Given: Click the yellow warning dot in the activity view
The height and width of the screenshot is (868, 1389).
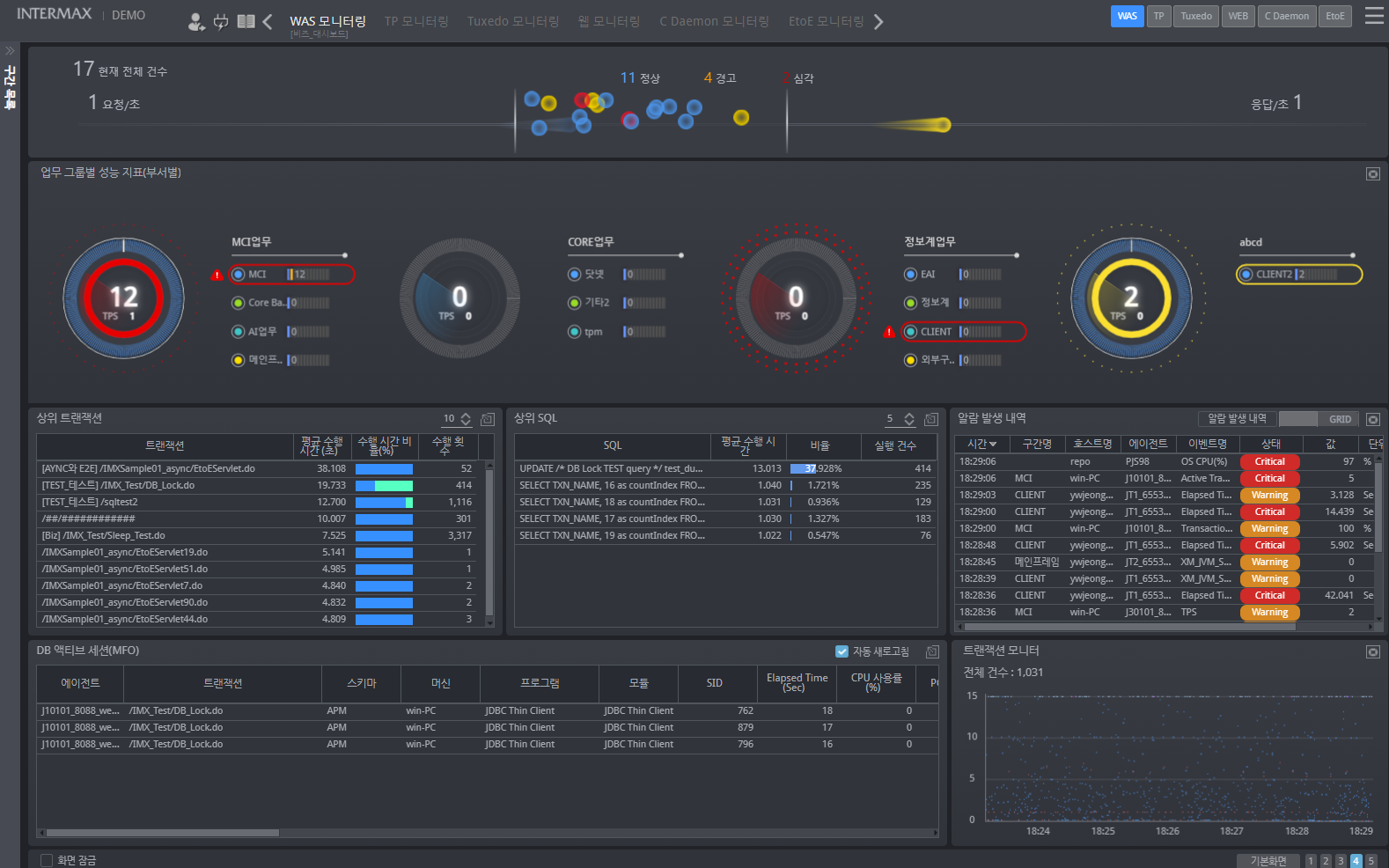Looking at the screenshot, I should coord(741,117).
